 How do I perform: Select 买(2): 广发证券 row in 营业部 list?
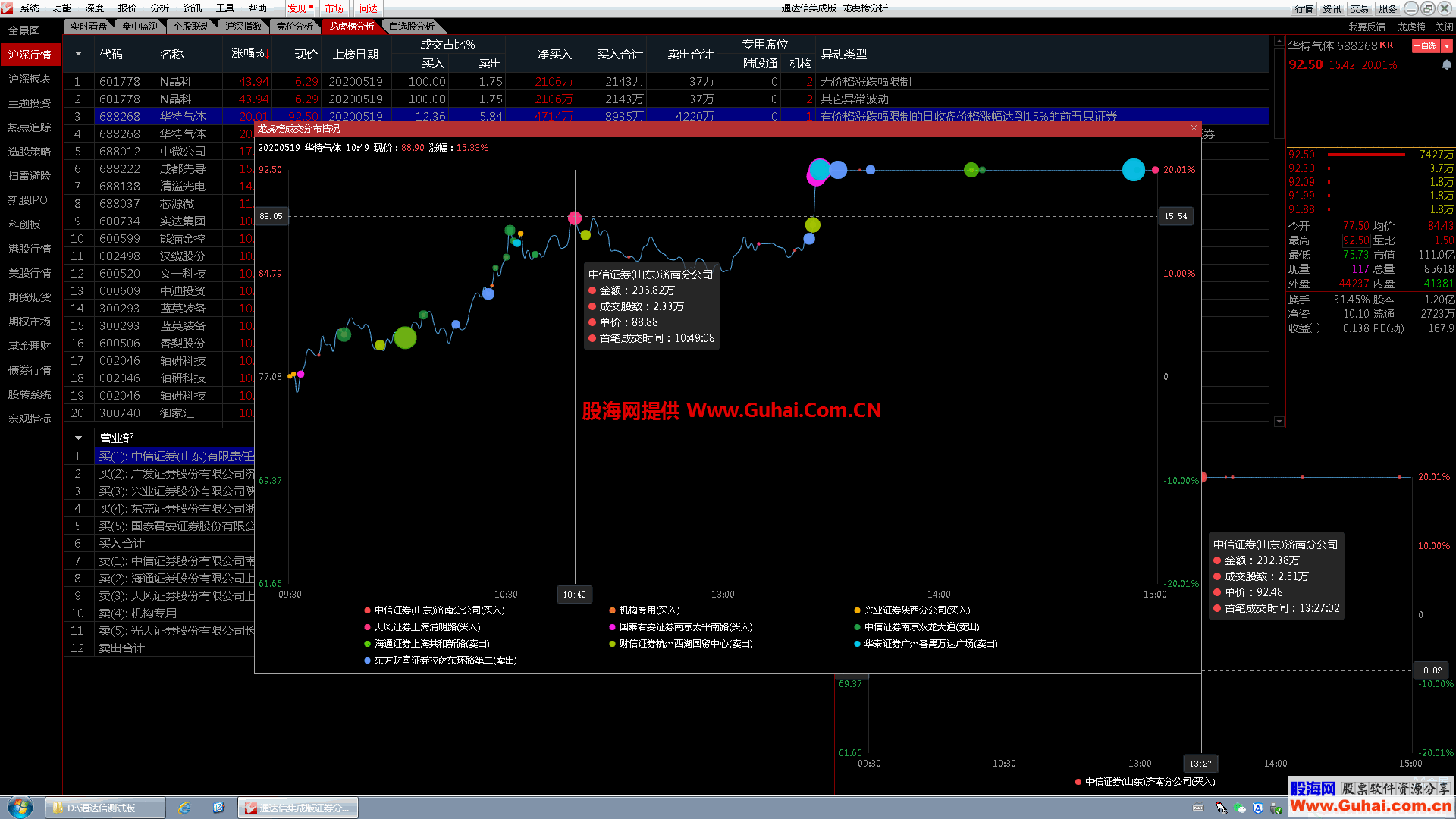(159, 473)
